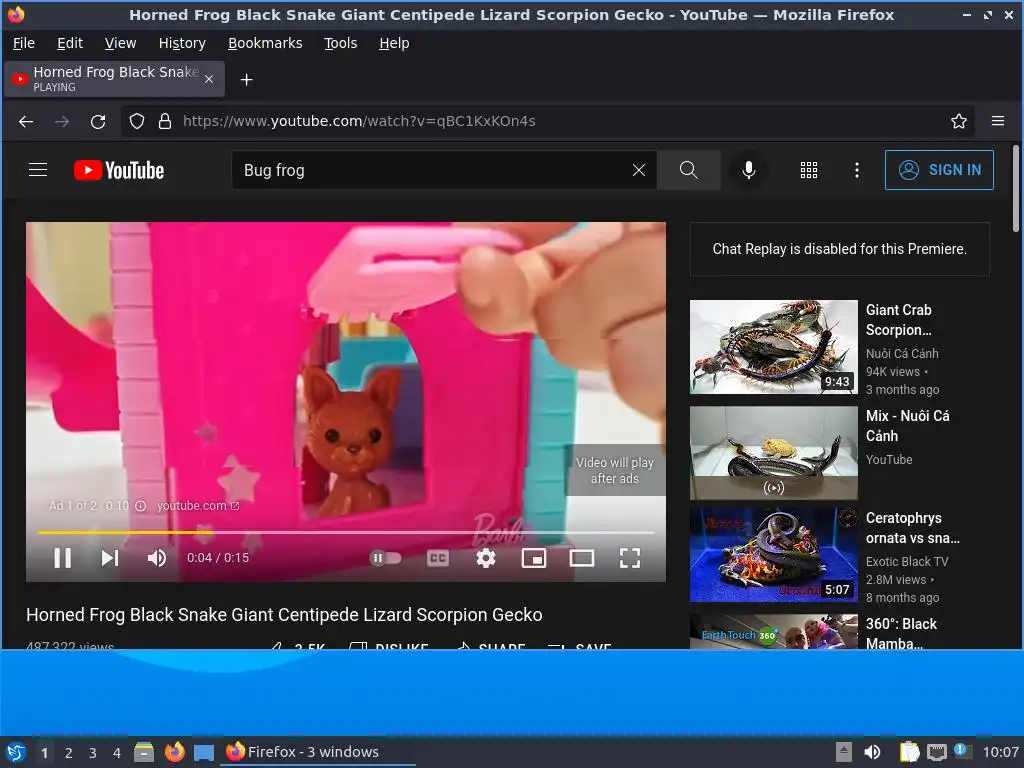Switch to theater mode
The image size is (1024, 768).
tap(581, 558)
